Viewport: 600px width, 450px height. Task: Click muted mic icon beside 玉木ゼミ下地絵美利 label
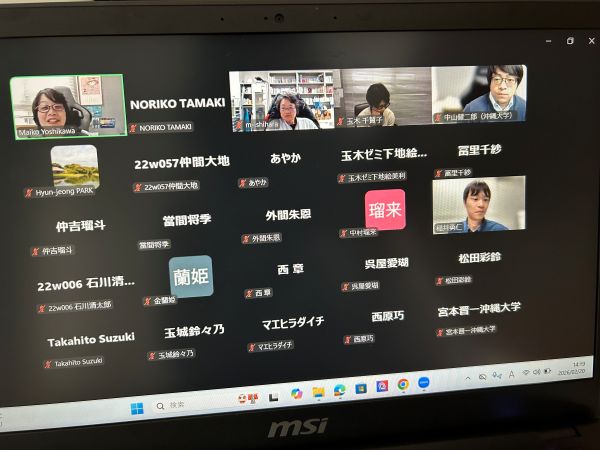pyautogui.click(x=342, y=178)
